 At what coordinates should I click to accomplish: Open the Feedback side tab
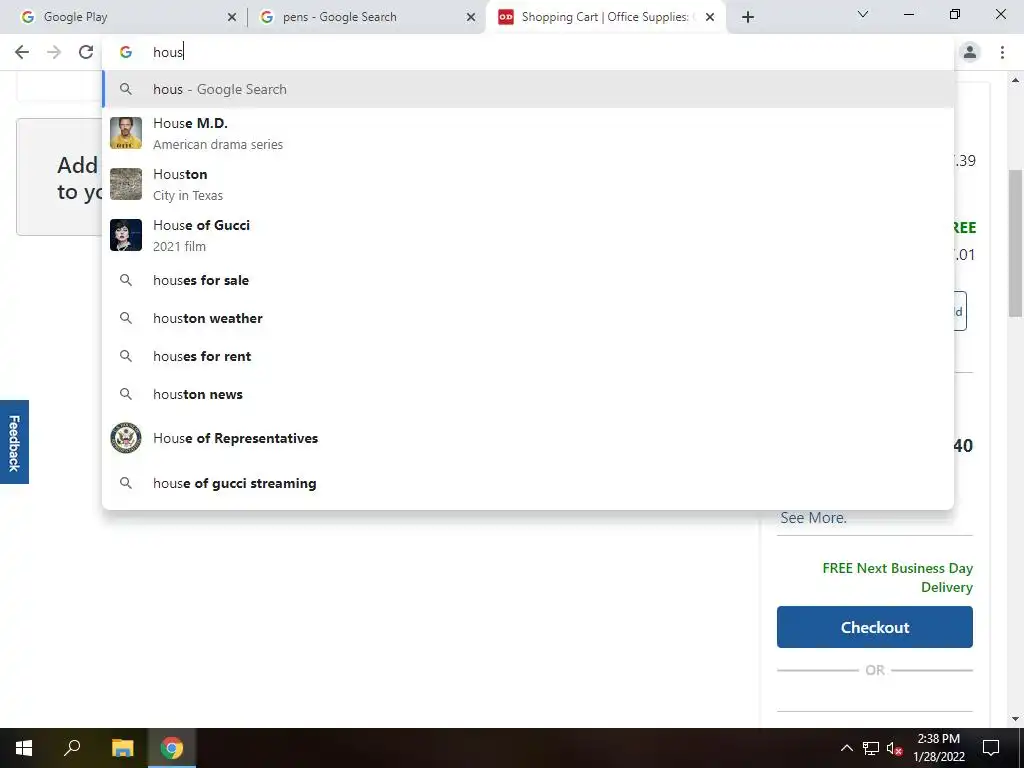tap(14, 442)
